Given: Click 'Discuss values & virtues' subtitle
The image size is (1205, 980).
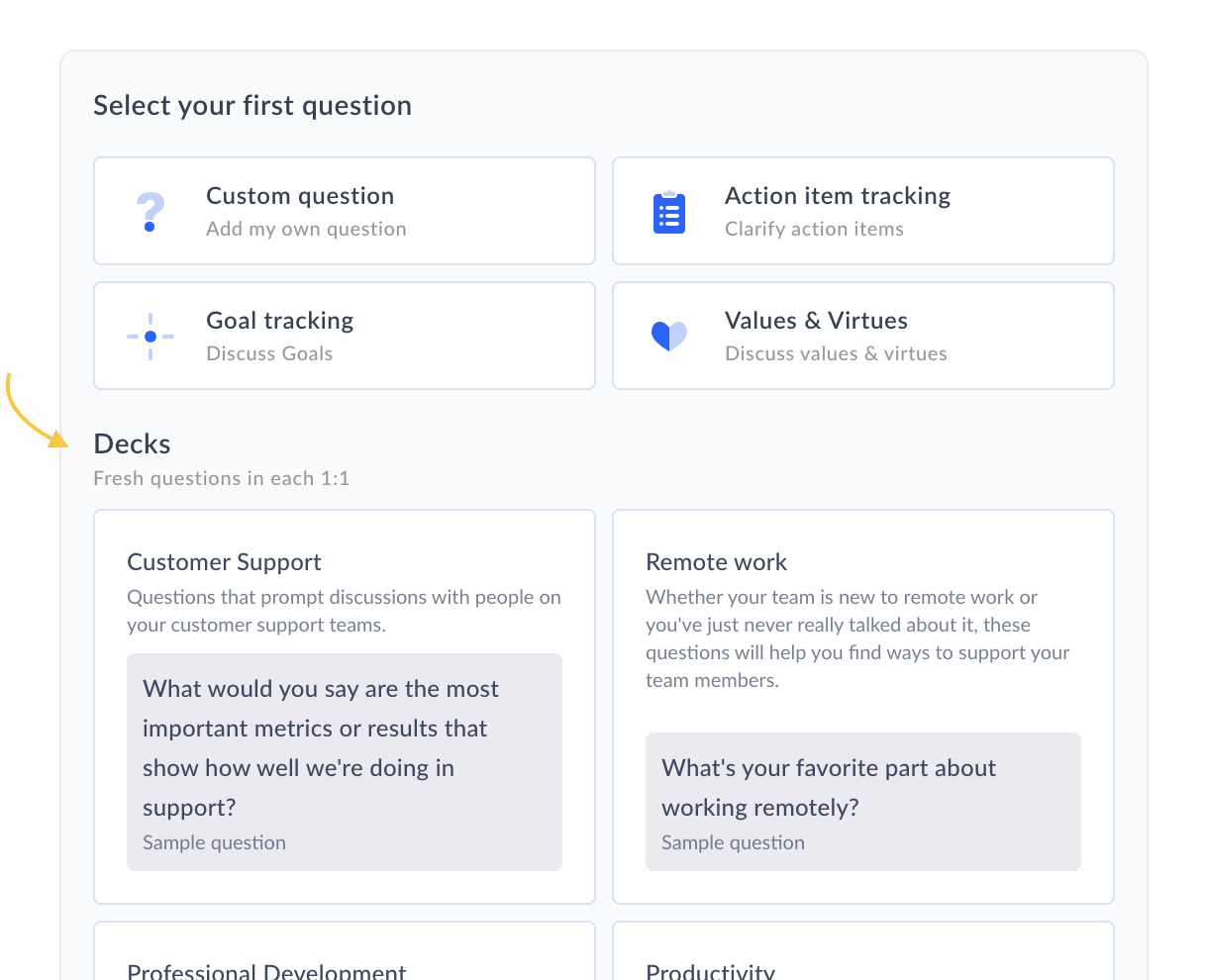Looking at the screenshot, I should [836, 353].
